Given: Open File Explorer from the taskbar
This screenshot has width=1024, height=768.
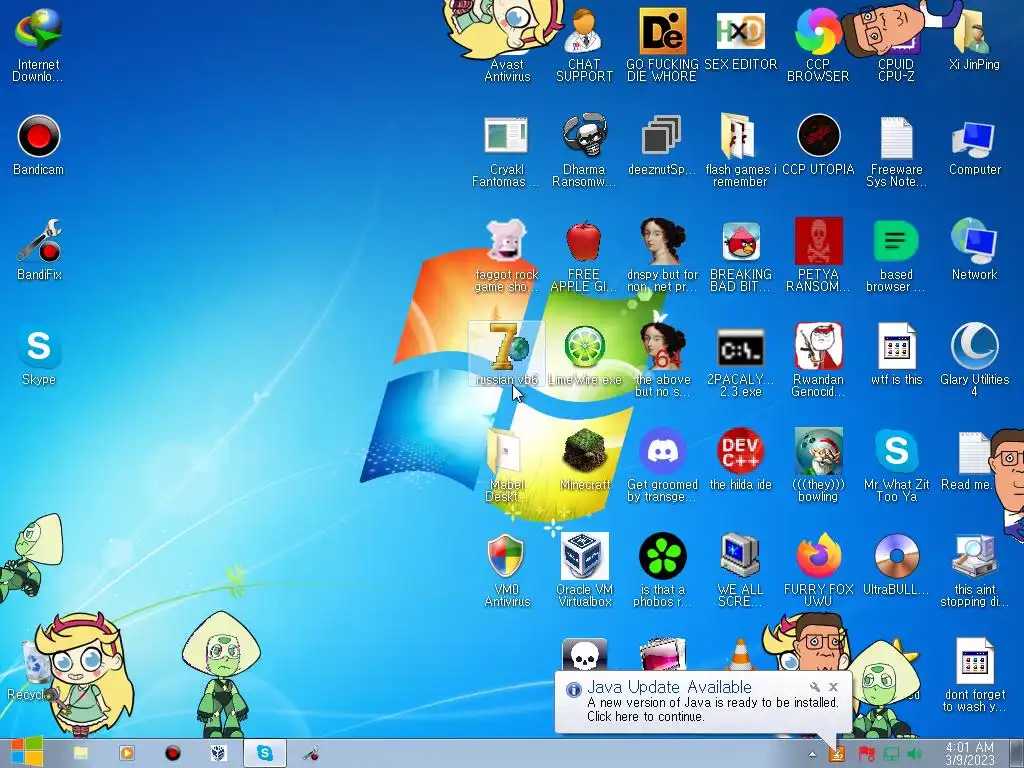Looking at the screenshot, I should 81,754.
